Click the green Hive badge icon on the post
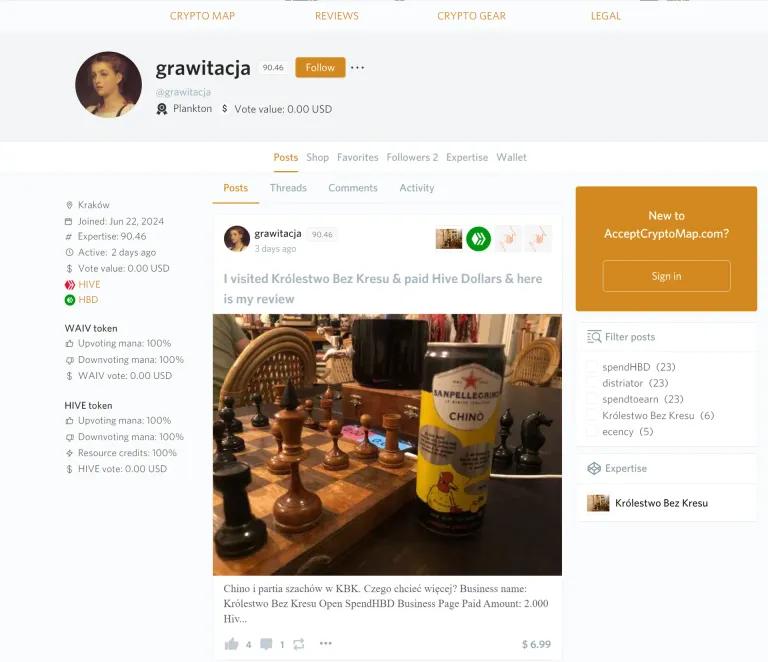This screenshot has width=768, height=662. tap(479, 238)
